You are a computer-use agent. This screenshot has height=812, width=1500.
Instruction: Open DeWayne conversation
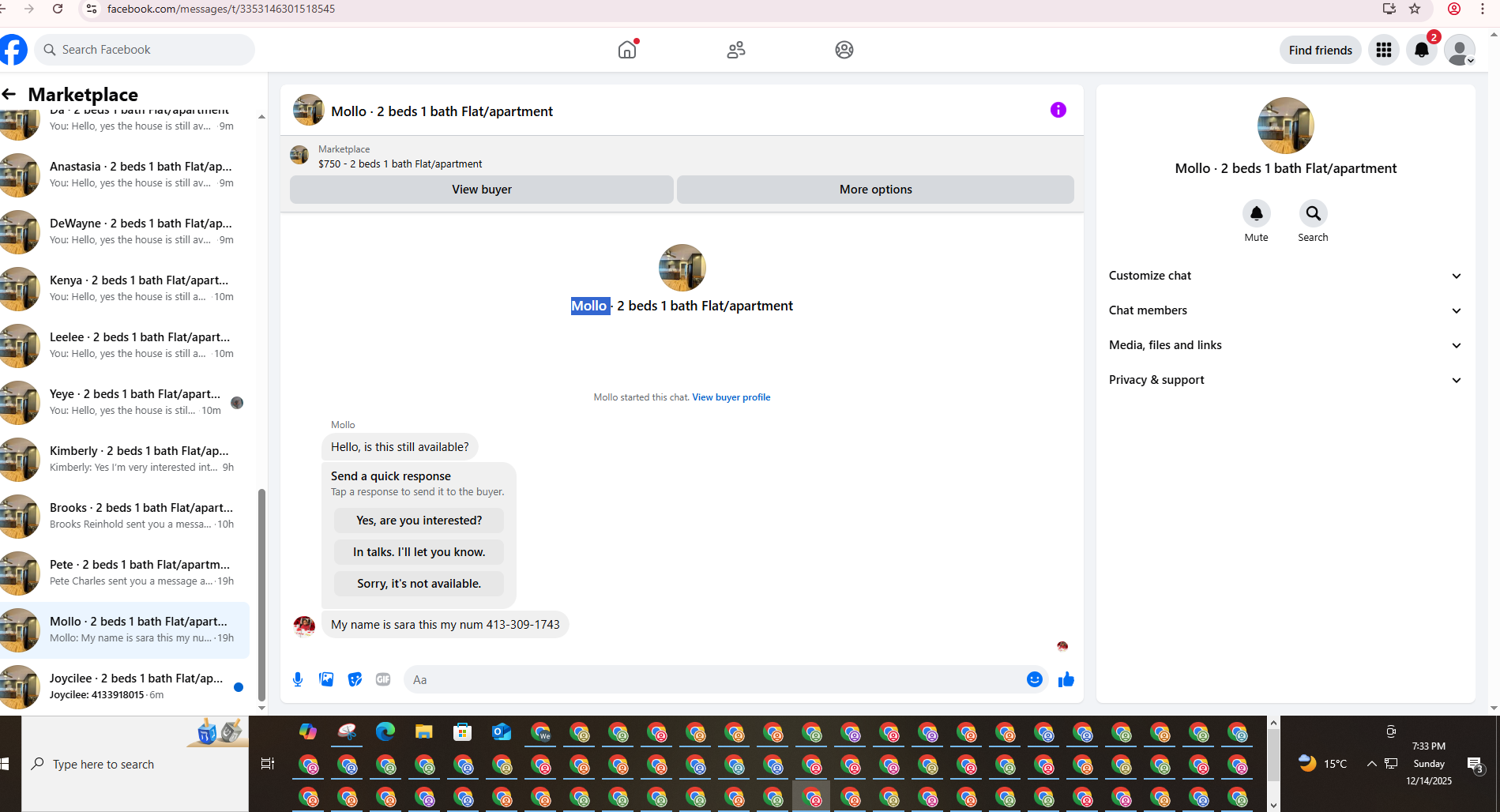(x=125, y=231)
